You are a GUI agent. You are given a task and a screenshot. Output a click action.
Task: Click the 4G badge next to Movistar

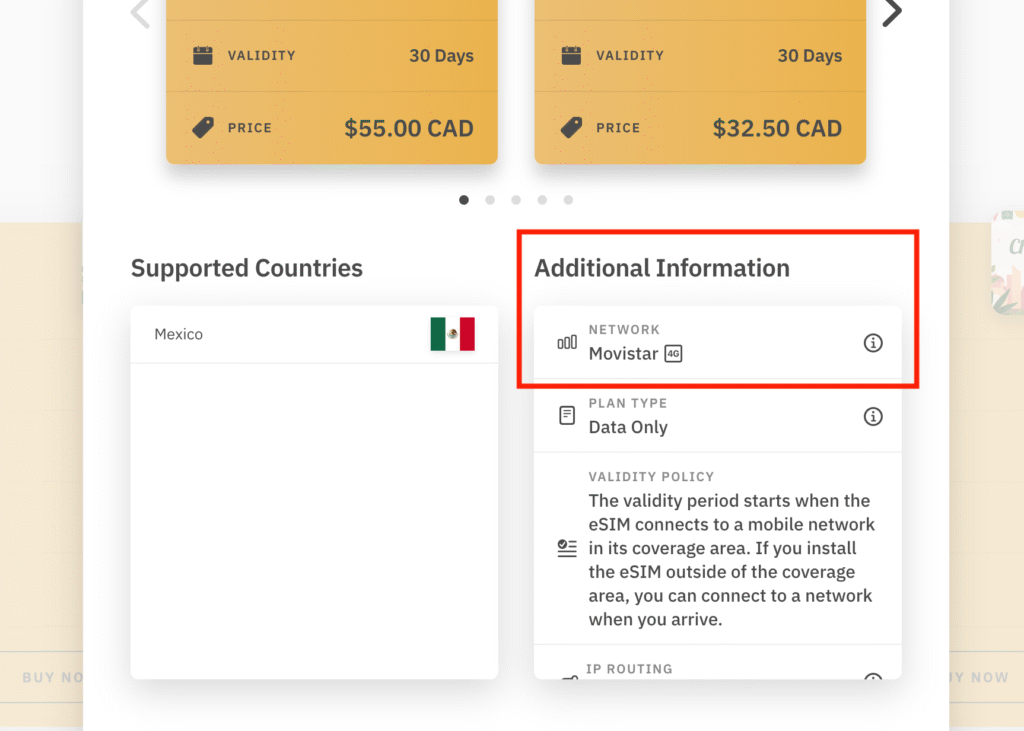tap(673, 353)
